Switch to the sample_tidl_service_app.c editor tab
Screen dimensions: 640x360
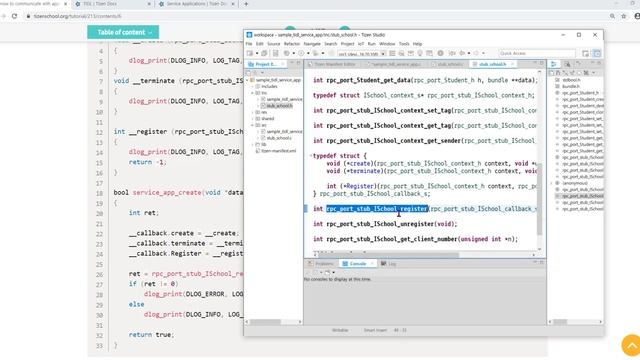click(395, 64)
